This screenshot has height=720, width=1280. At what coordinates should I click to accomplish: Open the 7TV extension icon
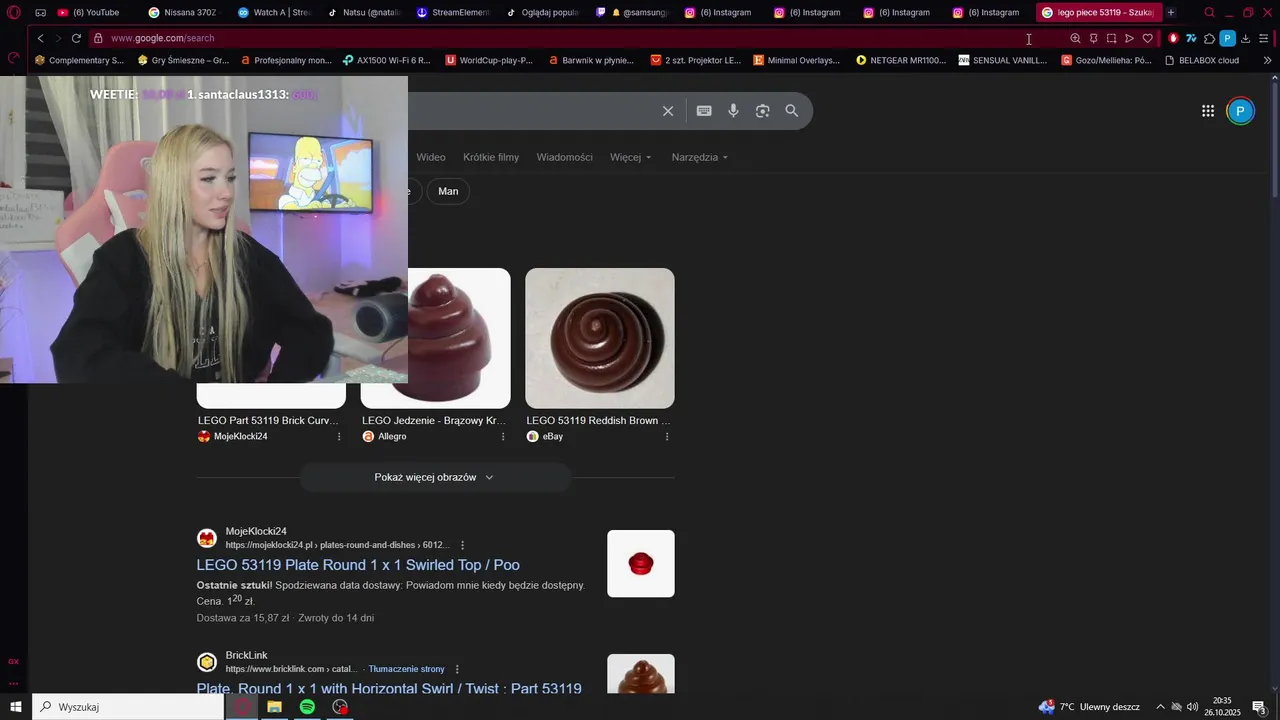tap(1191, 38)
